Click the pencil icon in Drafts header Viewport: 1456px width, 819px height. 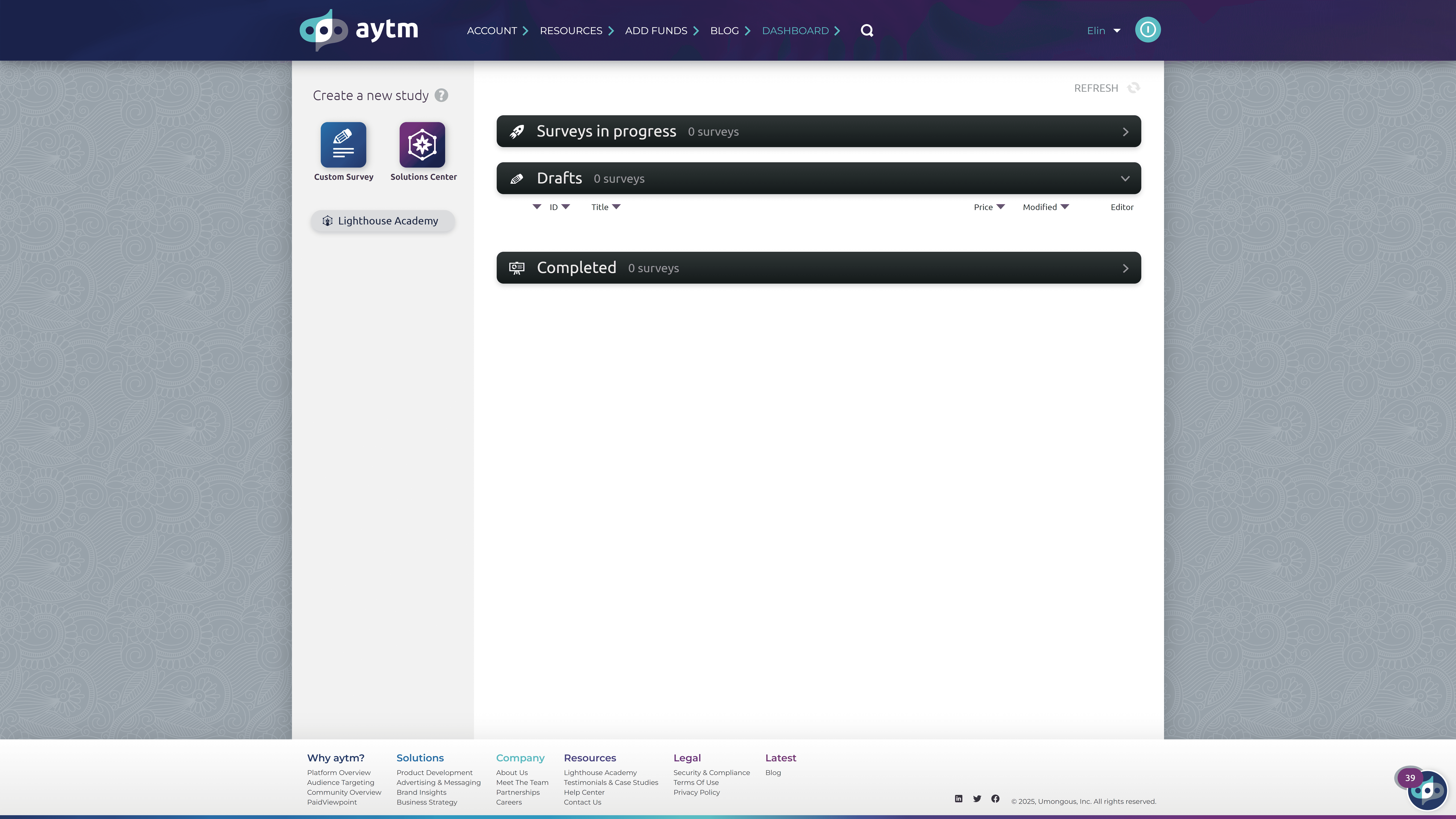(517, 179)
